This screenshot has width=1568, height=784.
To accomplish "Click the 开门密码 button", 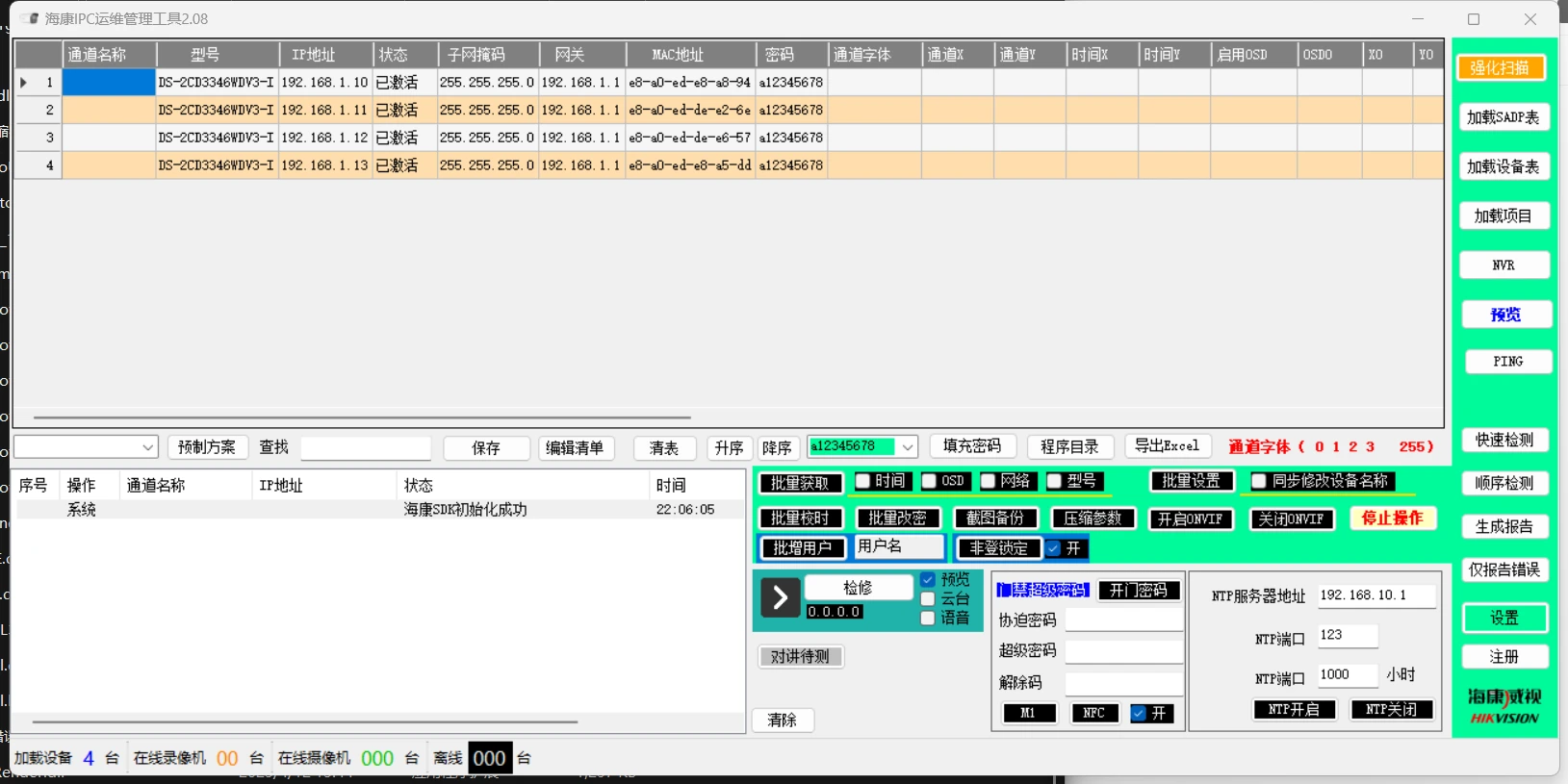I will pyautogui.click(x=1139, y=591).
